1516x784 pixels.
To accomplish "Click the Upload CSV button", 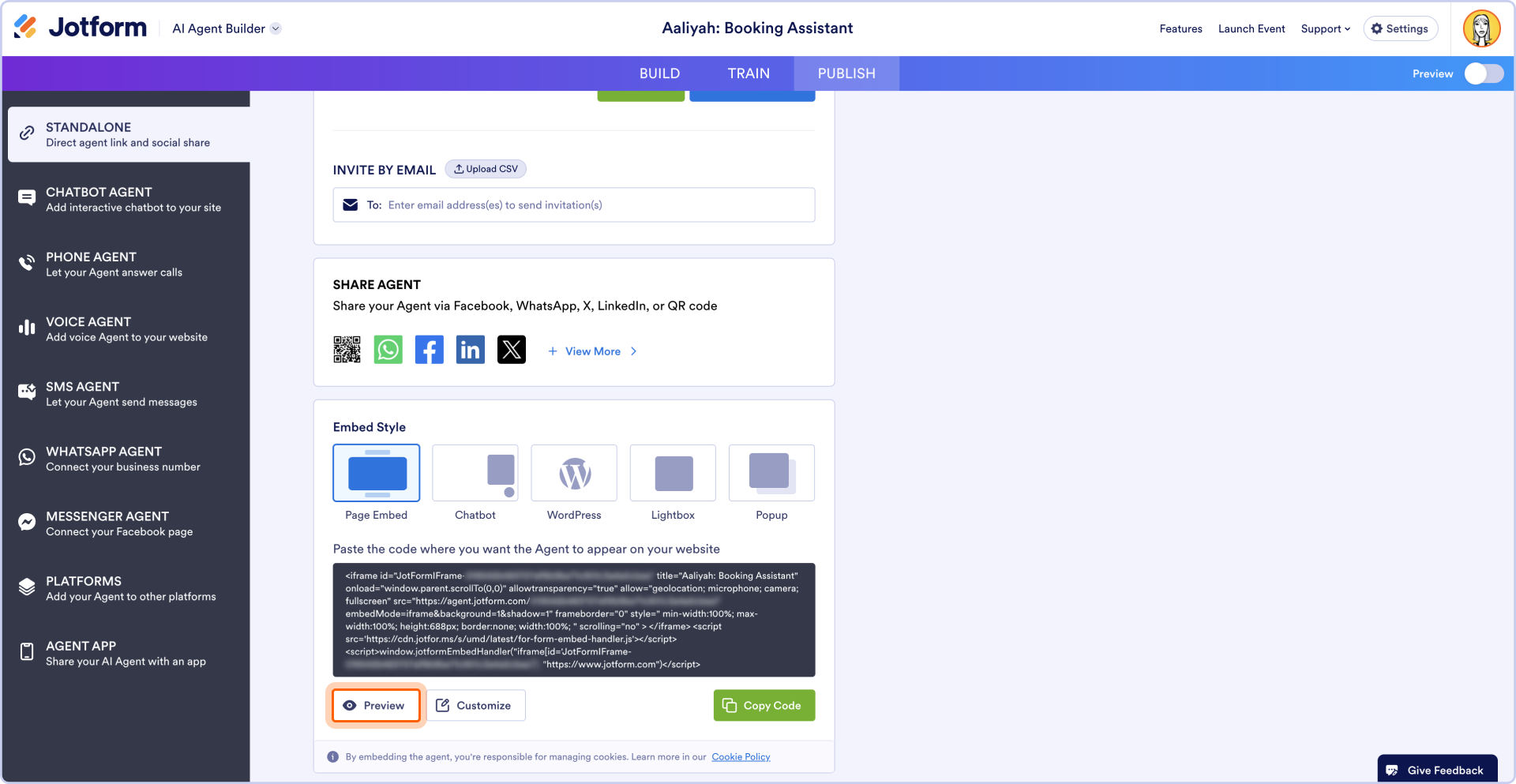I will point(486,169).
